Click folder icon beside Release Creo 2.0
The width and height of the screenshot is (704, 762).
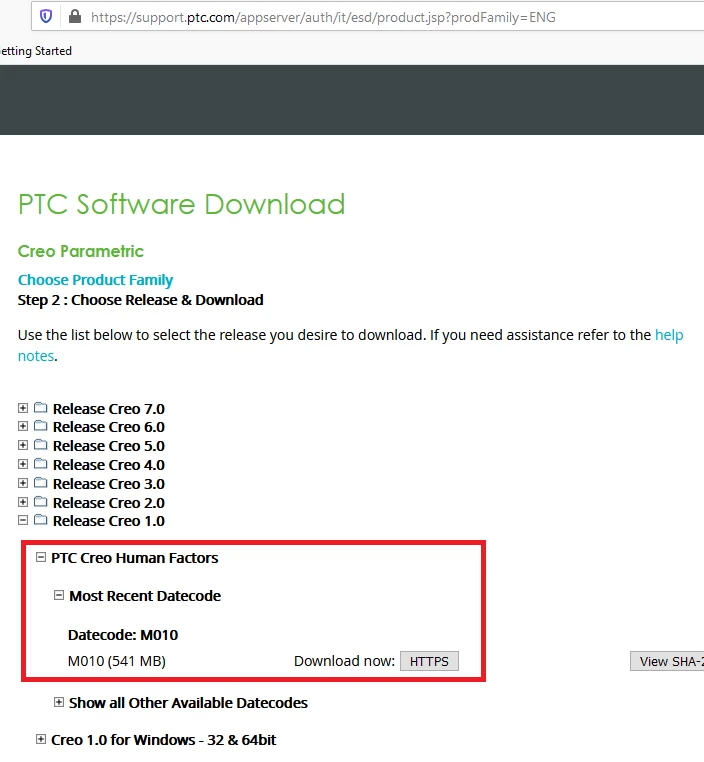coord(41,502)
